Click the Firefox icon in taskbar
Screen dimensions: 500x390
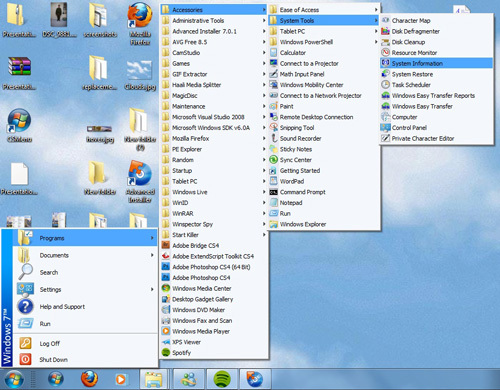click(89, 379)
